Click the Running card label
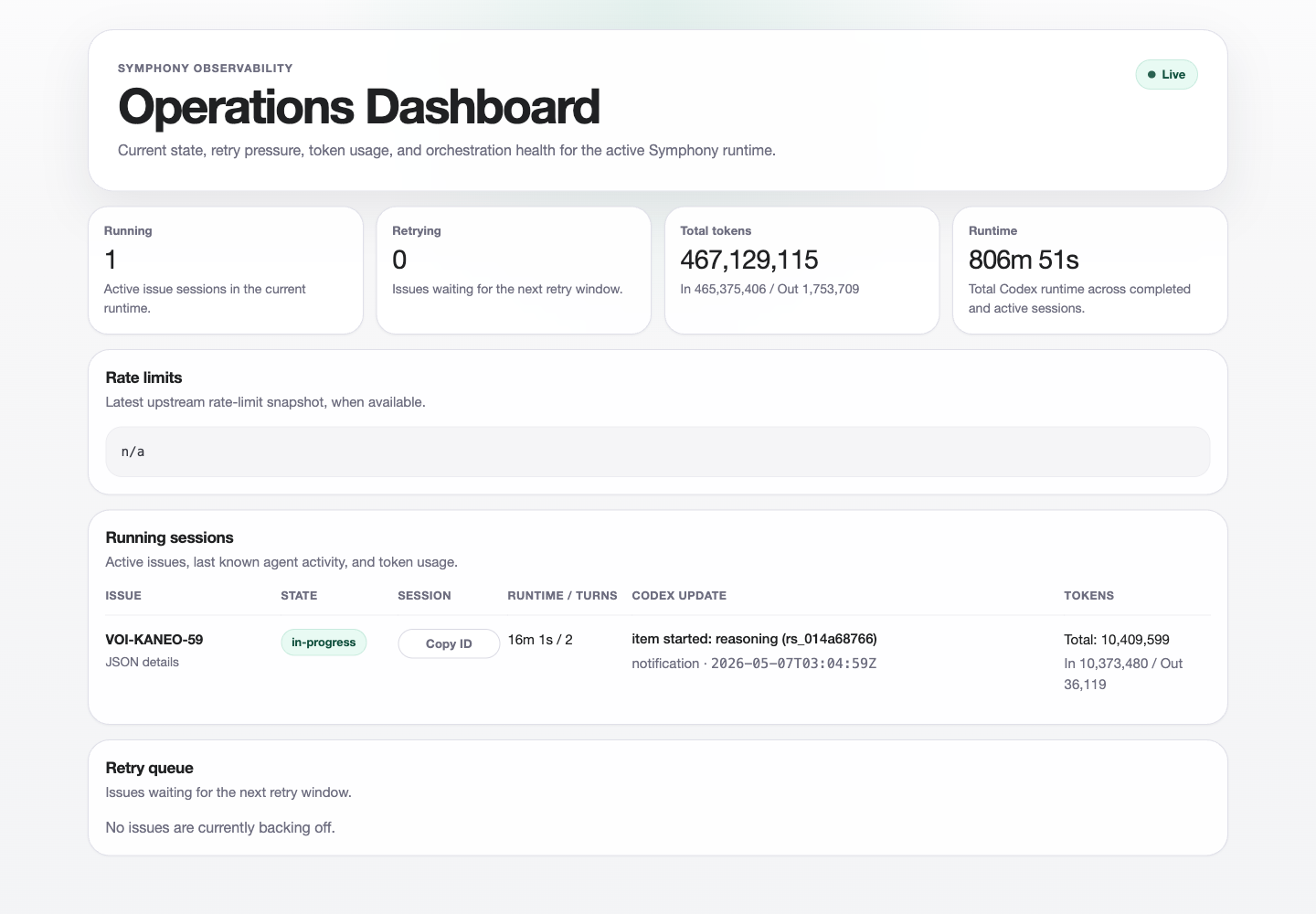1316x914 pixels. point(128,230)
